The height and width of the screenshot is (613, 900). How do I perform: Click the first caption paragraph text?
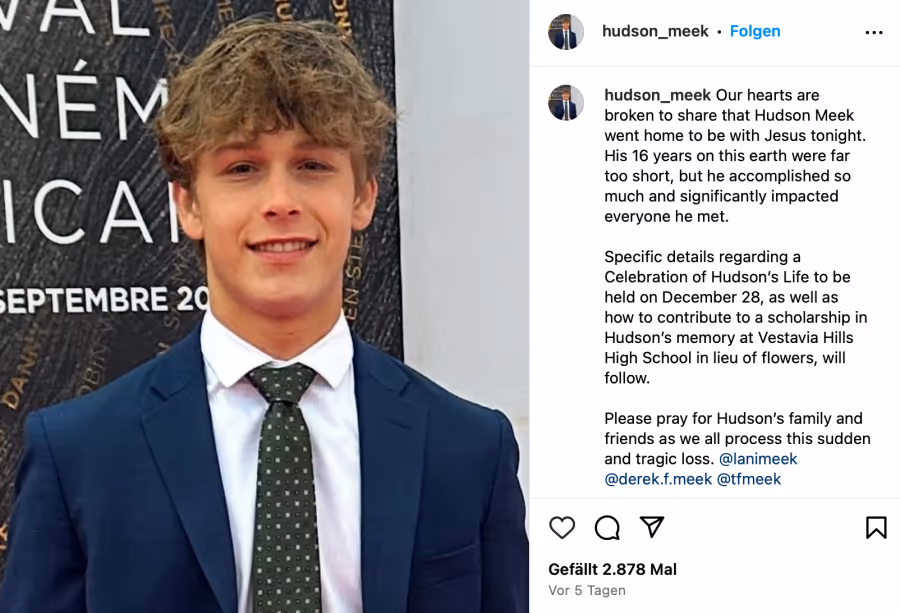tap(735, 156)
